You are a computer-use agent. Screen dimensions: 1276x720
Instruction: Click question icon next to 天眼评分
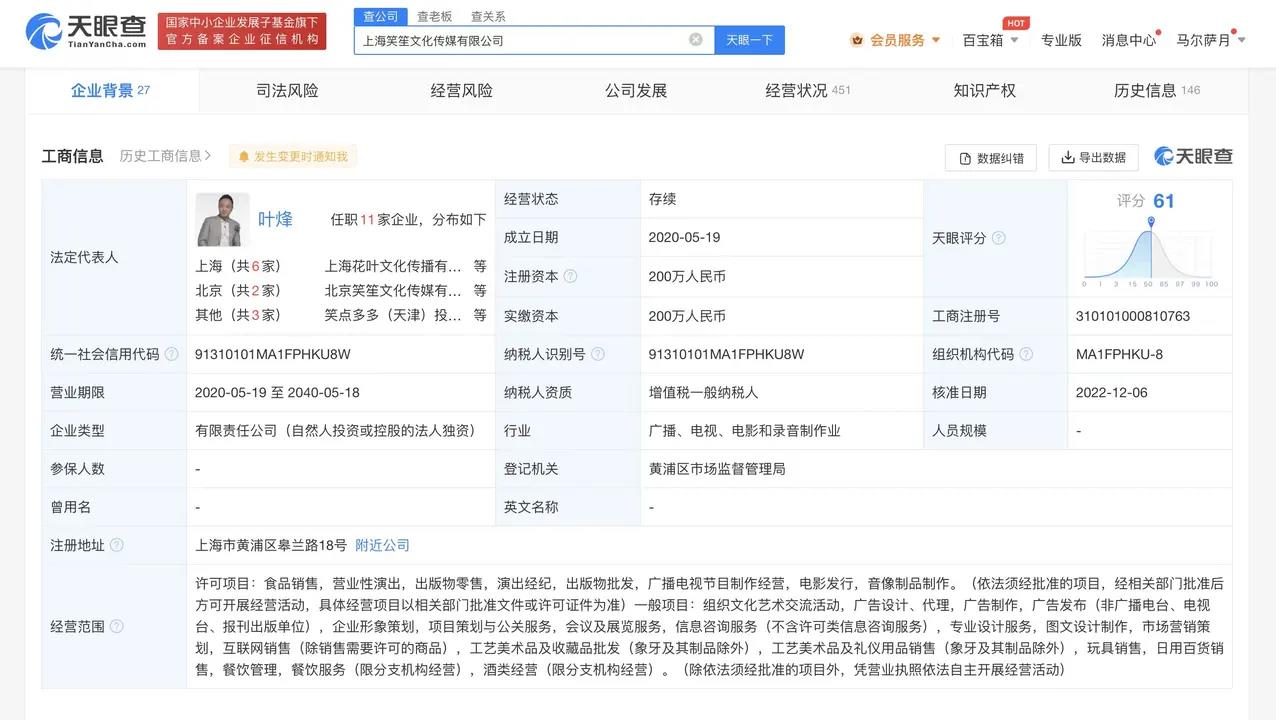998,238
